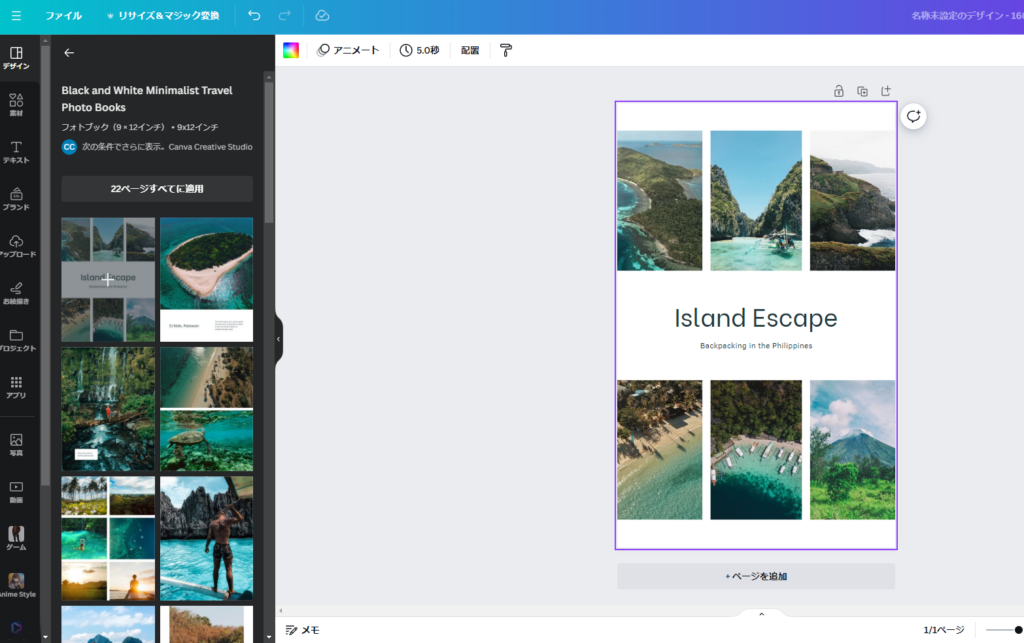Screen dimensions: 1024x643
Task: Go back using the panel back arrow
Action: [69, 53]
